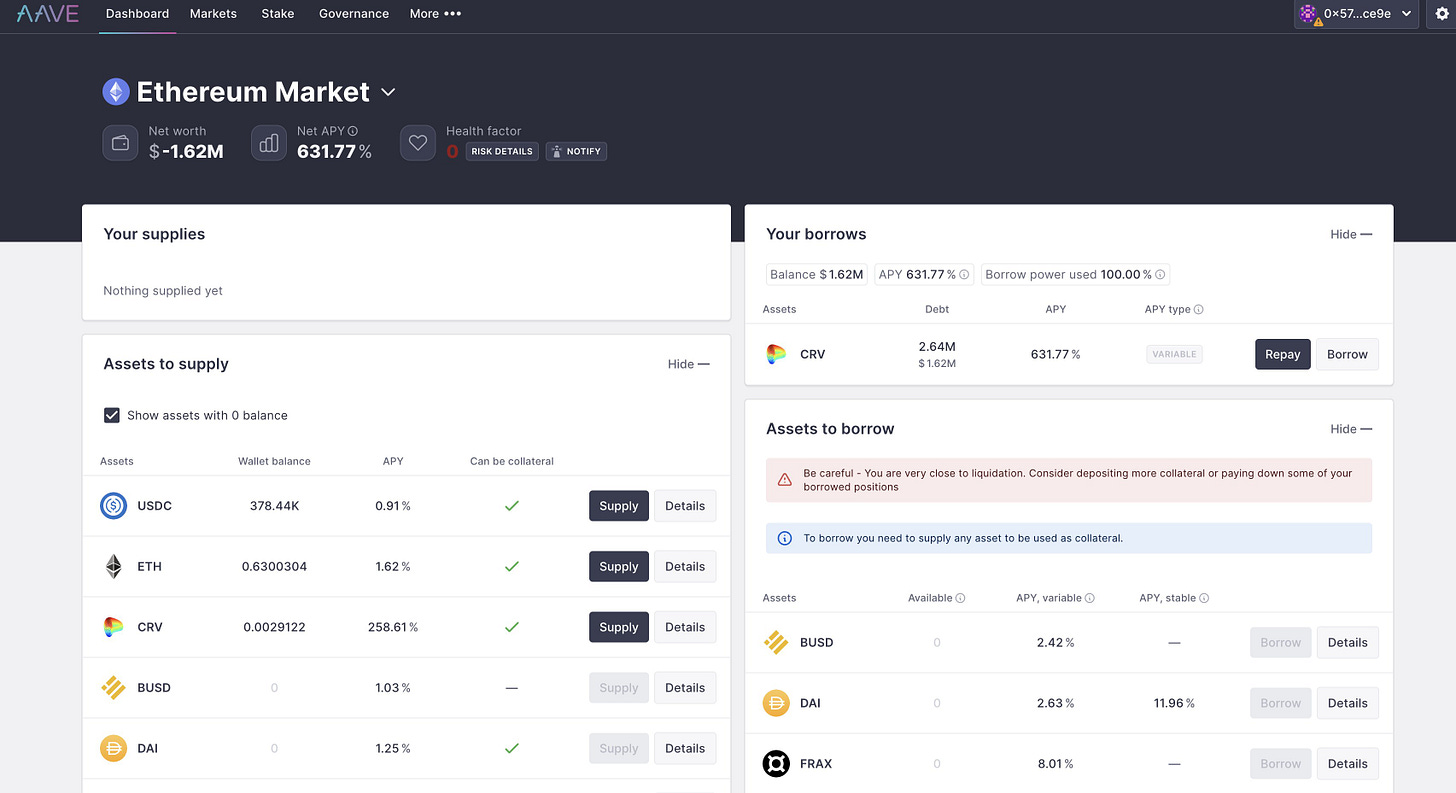Open Details for FRAX in Assets to borrow

click(1347, 764)
